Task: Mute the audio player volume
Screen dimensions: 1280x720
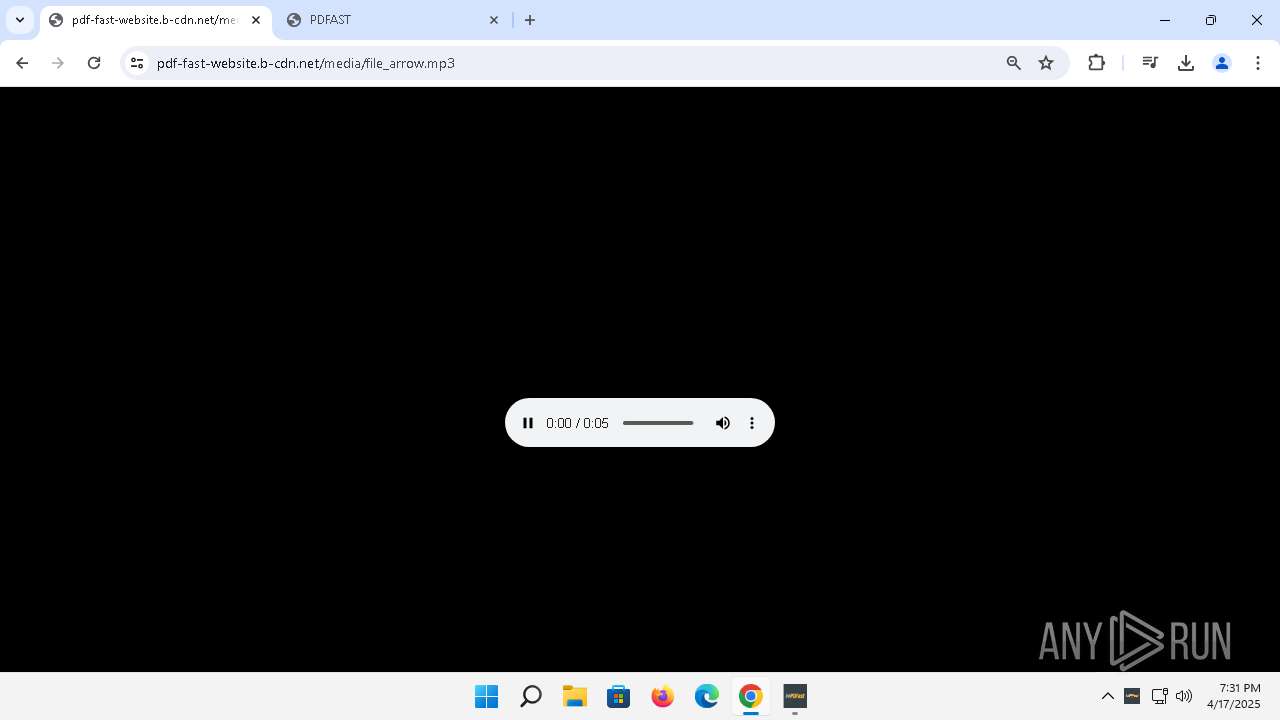Action: [x=723, y=423]
